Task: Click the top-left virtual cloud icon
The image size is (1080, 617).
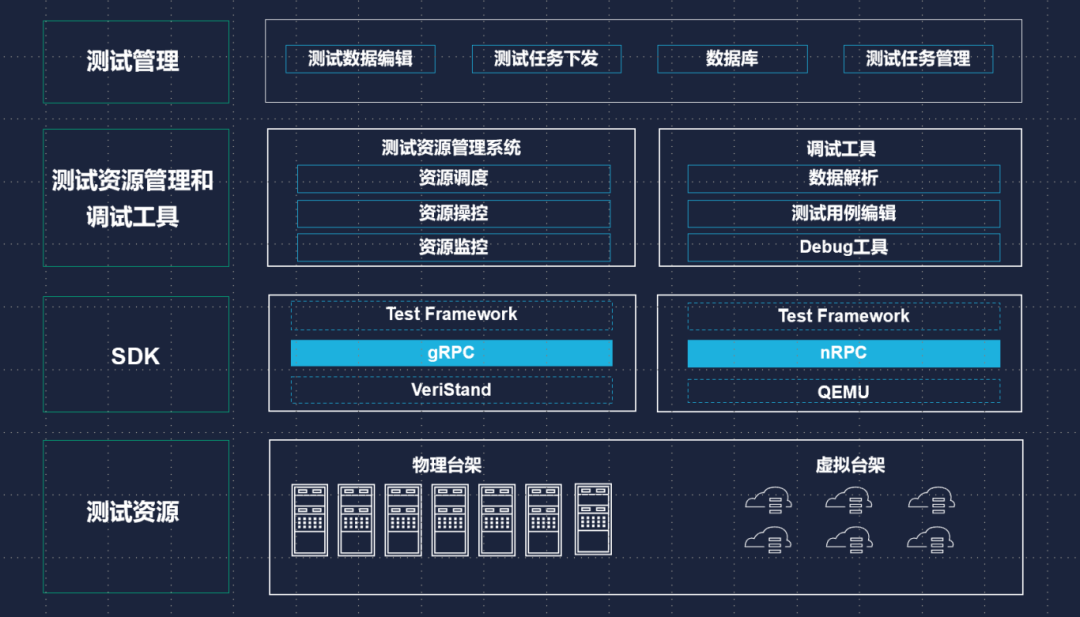Action: [768, 498]
